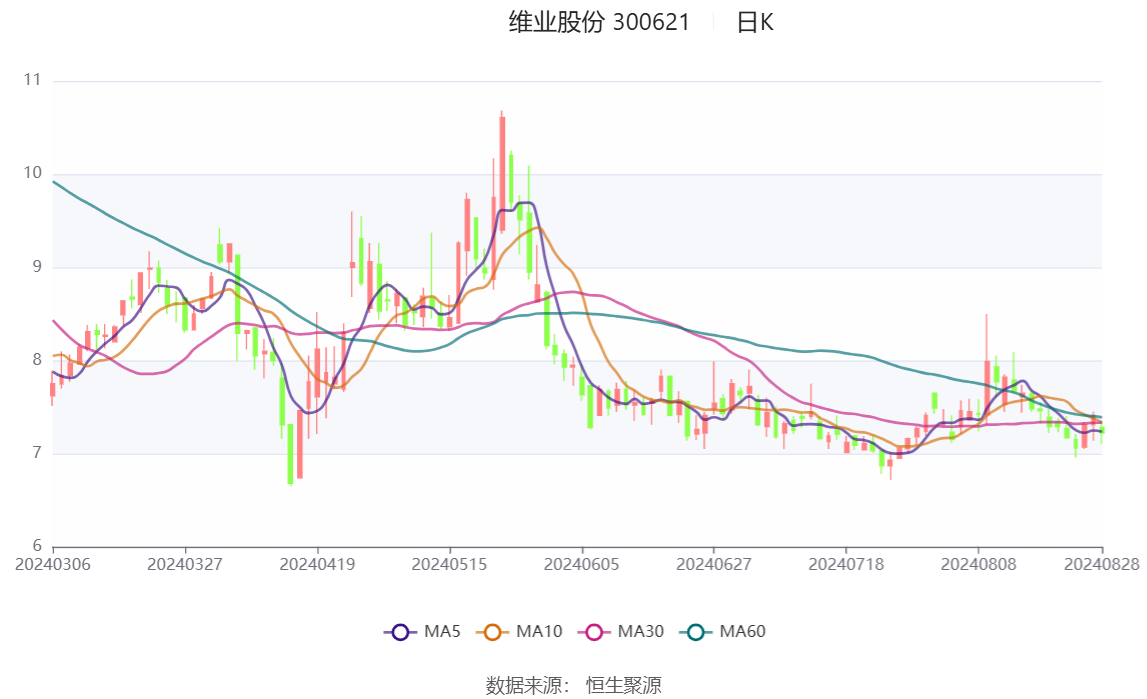
Task: Click x-axis date label 20240605
Action: click(582, 564)
